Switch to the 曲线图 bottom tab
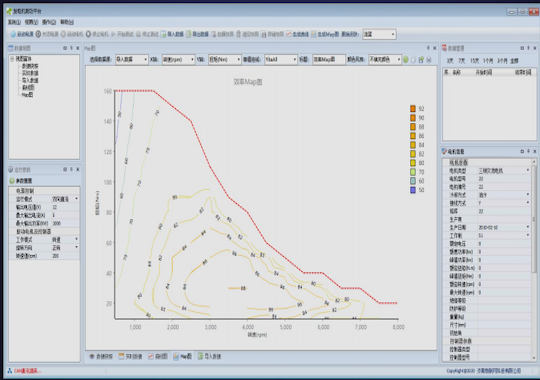 pyautogui.click(x=158, y=356)
